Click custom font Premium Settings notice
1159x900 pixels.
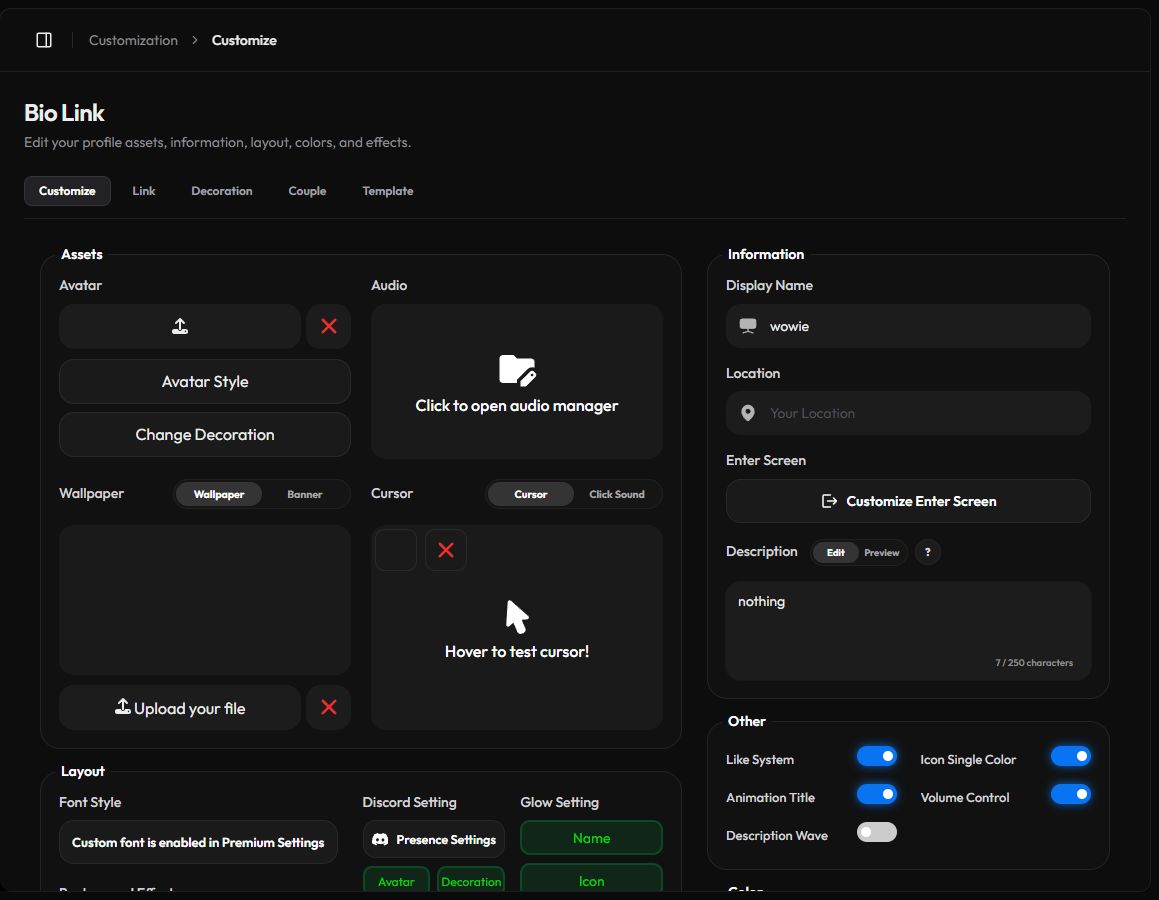[198, 842]
